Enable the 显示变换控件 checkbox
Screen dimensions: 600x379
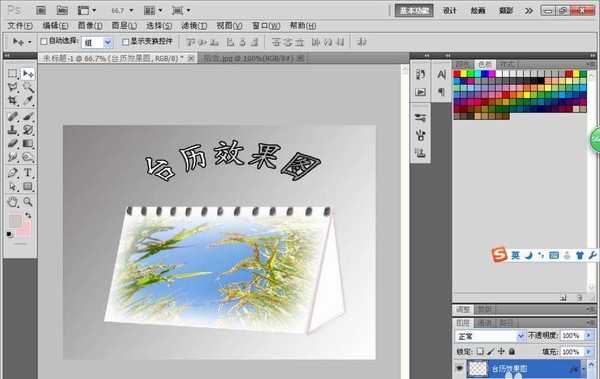[126, 42]
